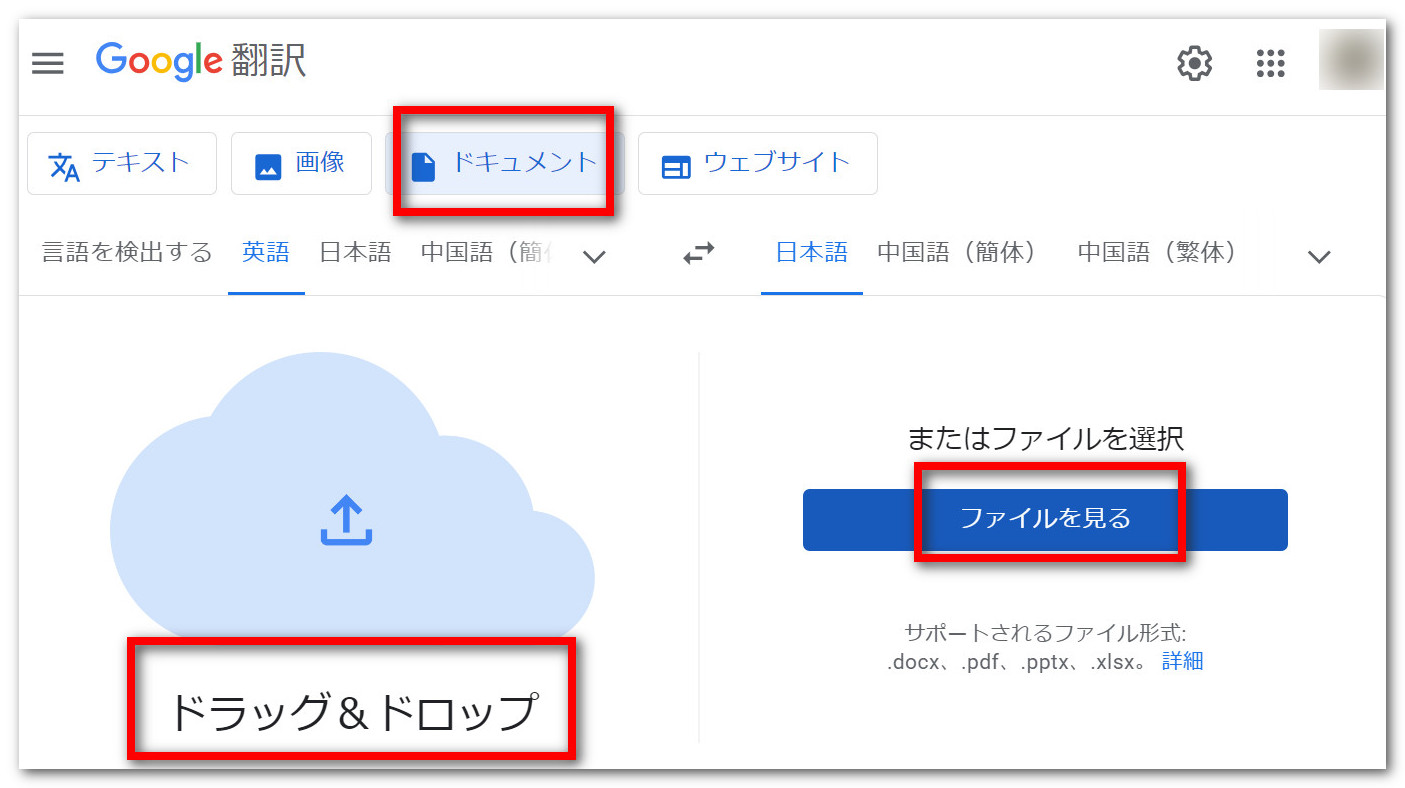Open the Google apps grid
This screenshot has height=788, width=1405.
coord(1270,64)
